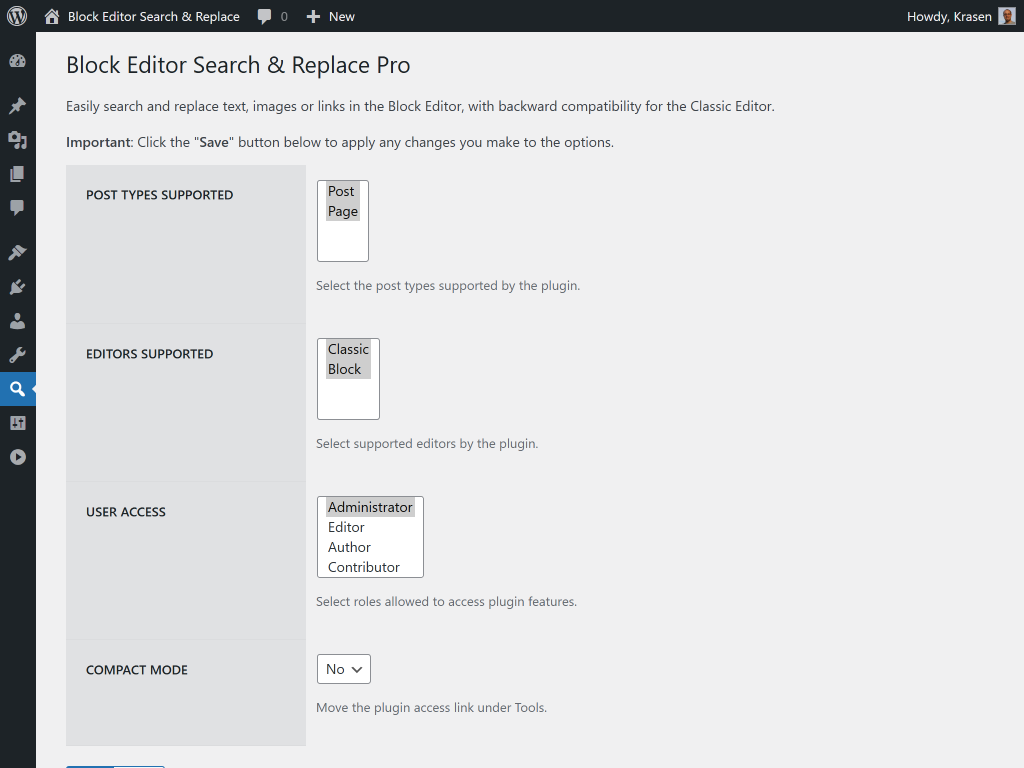Open Appearance via the brush icon
This screenshot has width=1024, height=768.
[18, 252]
